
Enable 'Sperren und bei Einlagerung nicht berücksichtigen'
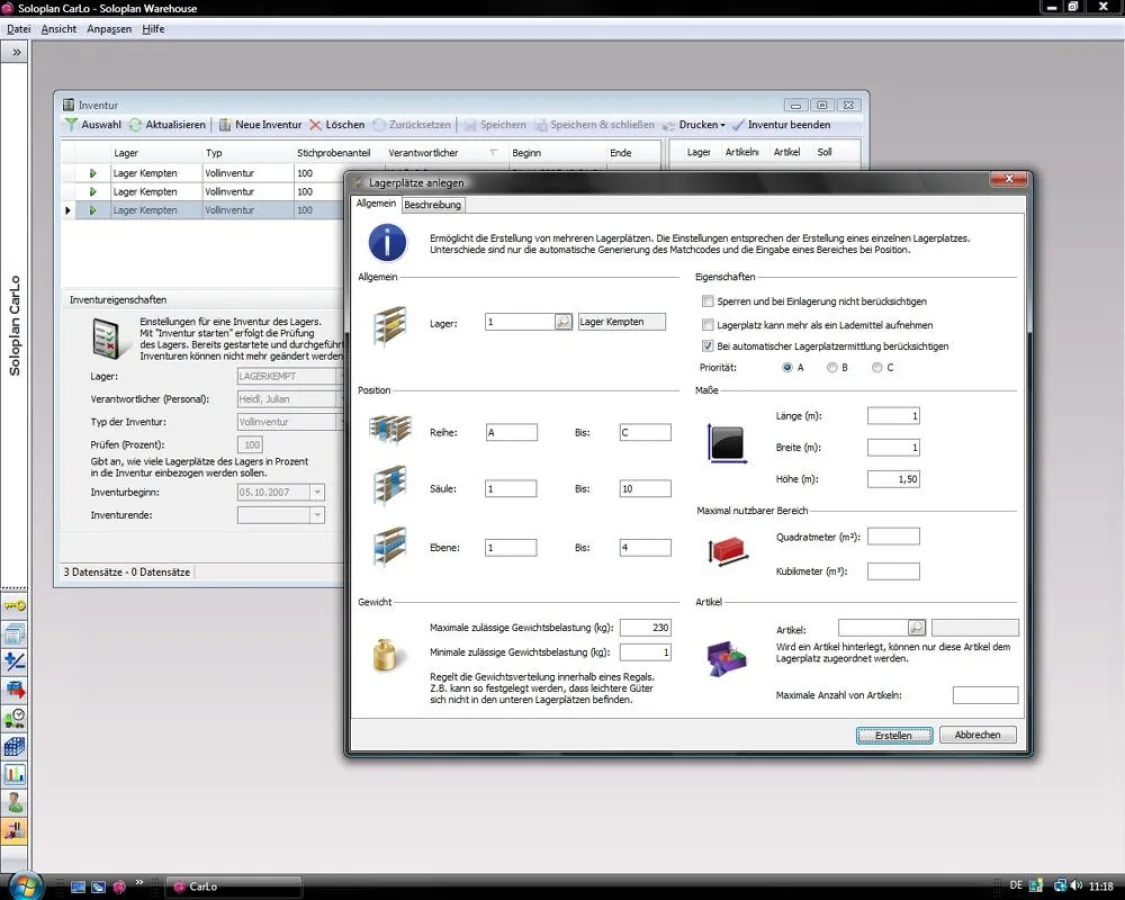pos(708,301)
